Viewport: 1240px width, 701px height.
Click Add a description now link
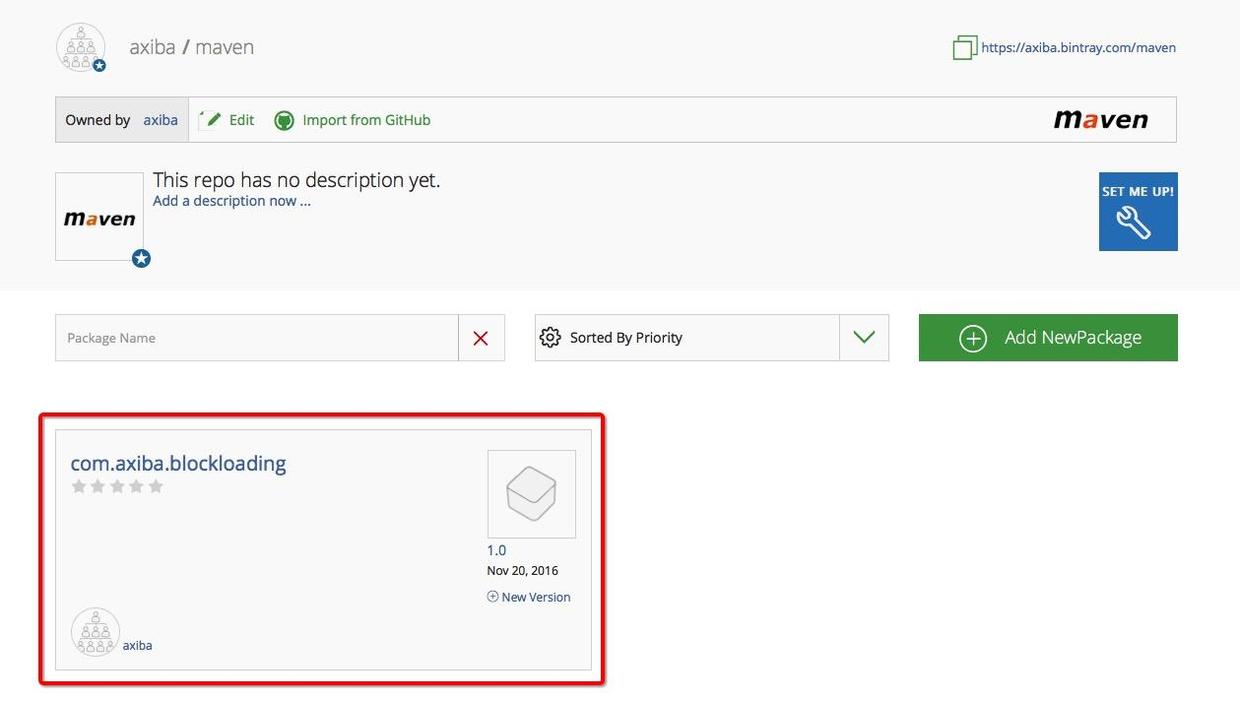232,201
